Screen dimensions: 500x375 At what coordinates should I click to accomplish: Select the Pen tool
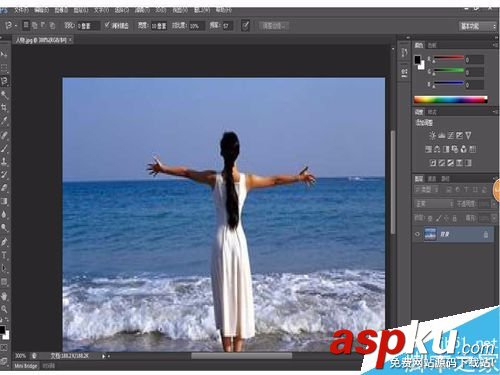click(x=4, y=242)
